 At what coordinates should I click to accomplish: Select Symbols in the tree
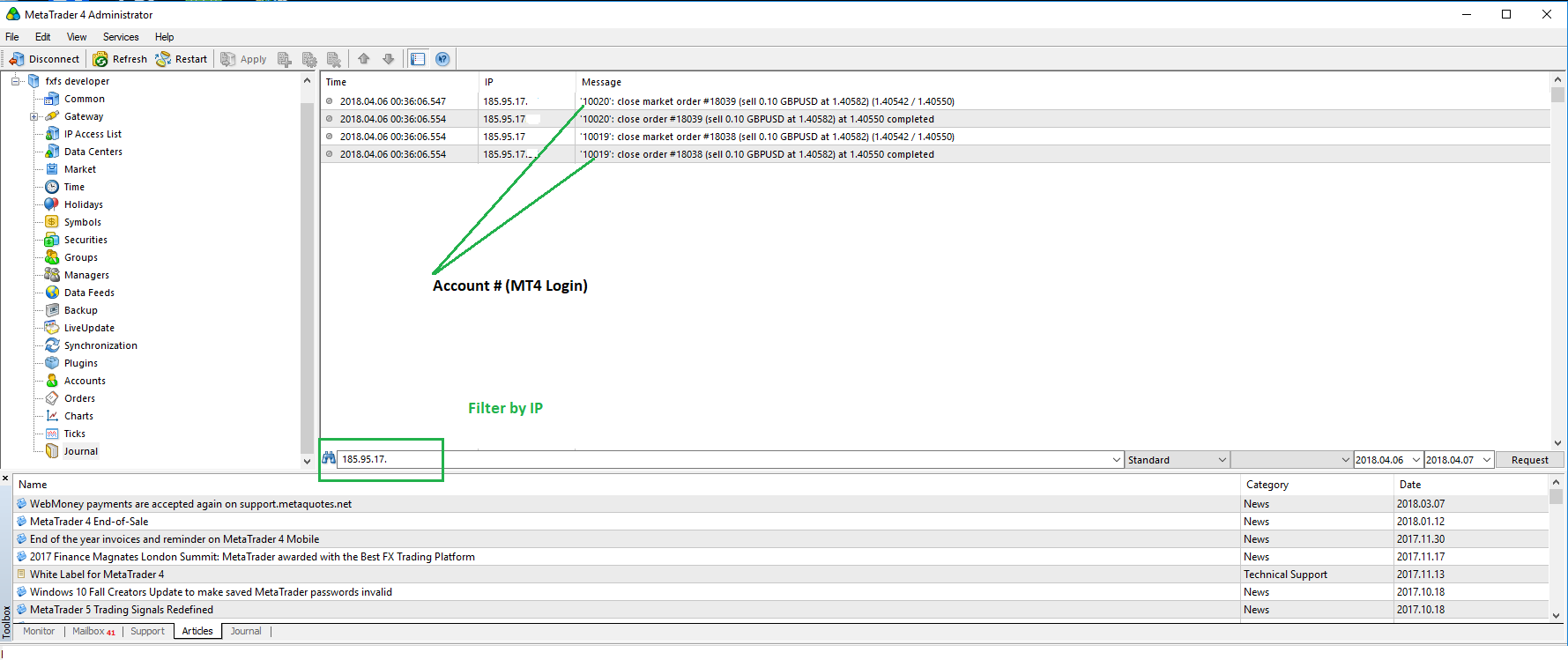coord(82,222)
